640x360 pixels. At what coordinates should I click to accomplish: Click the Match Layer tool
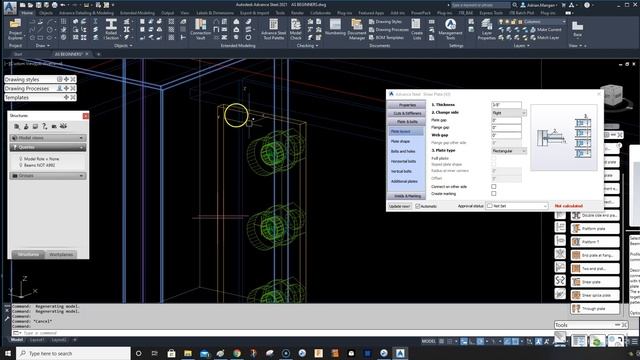pos(544,38)
